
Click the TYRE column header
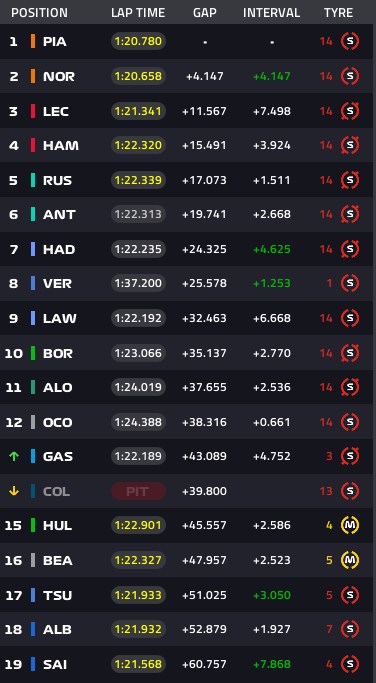339,13
